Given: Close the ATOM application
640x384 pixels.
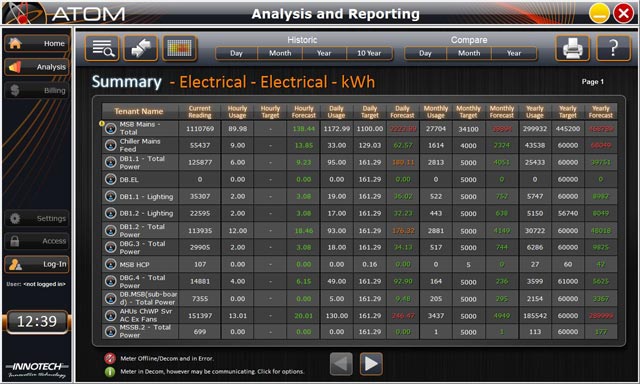Looking at the screenshot, I should tap(624, 14).
